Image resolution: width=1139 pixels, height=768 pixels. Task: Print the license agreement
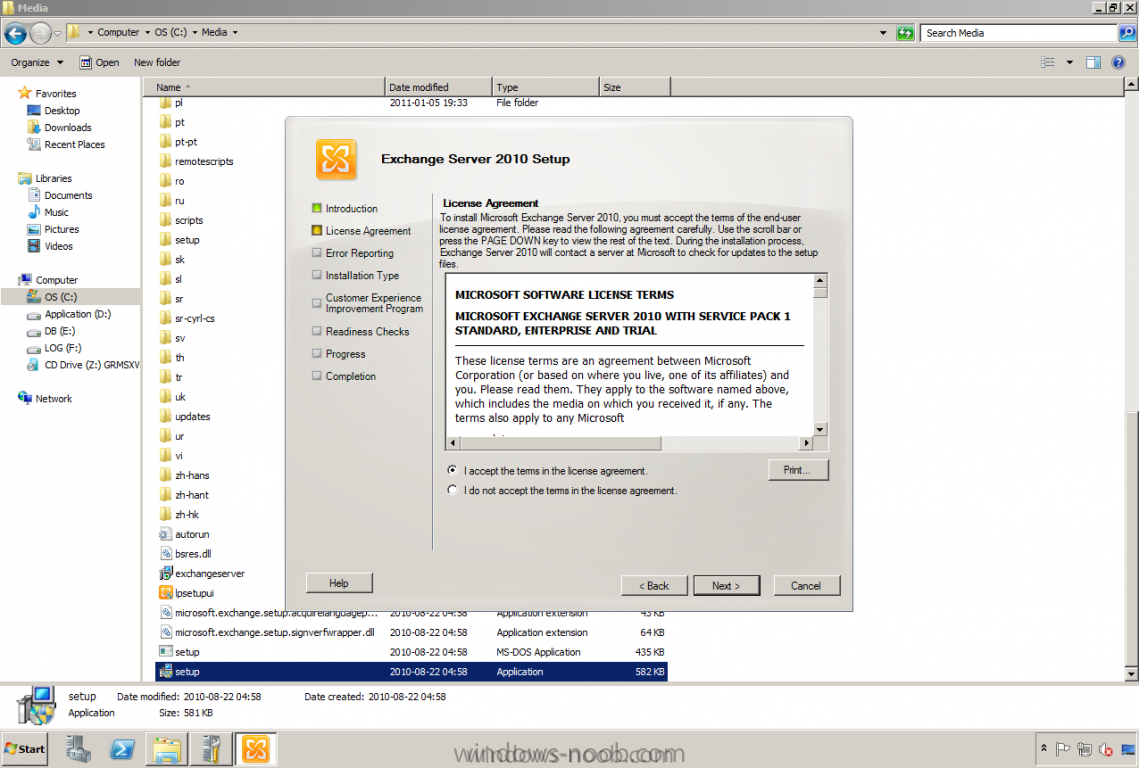coord(798,470)
